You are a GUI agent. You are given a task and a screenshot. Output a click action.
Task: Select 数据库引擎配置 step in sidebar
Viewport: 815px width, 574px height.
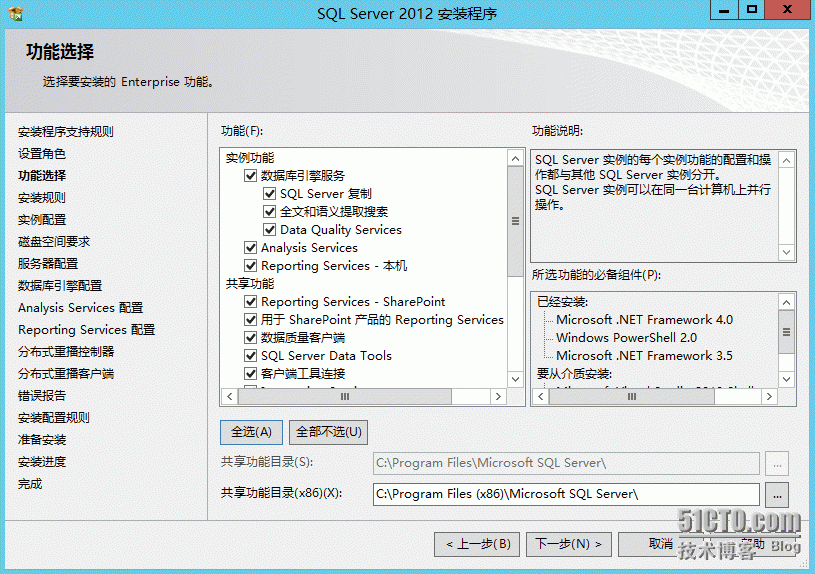click(x=60, y=286)
